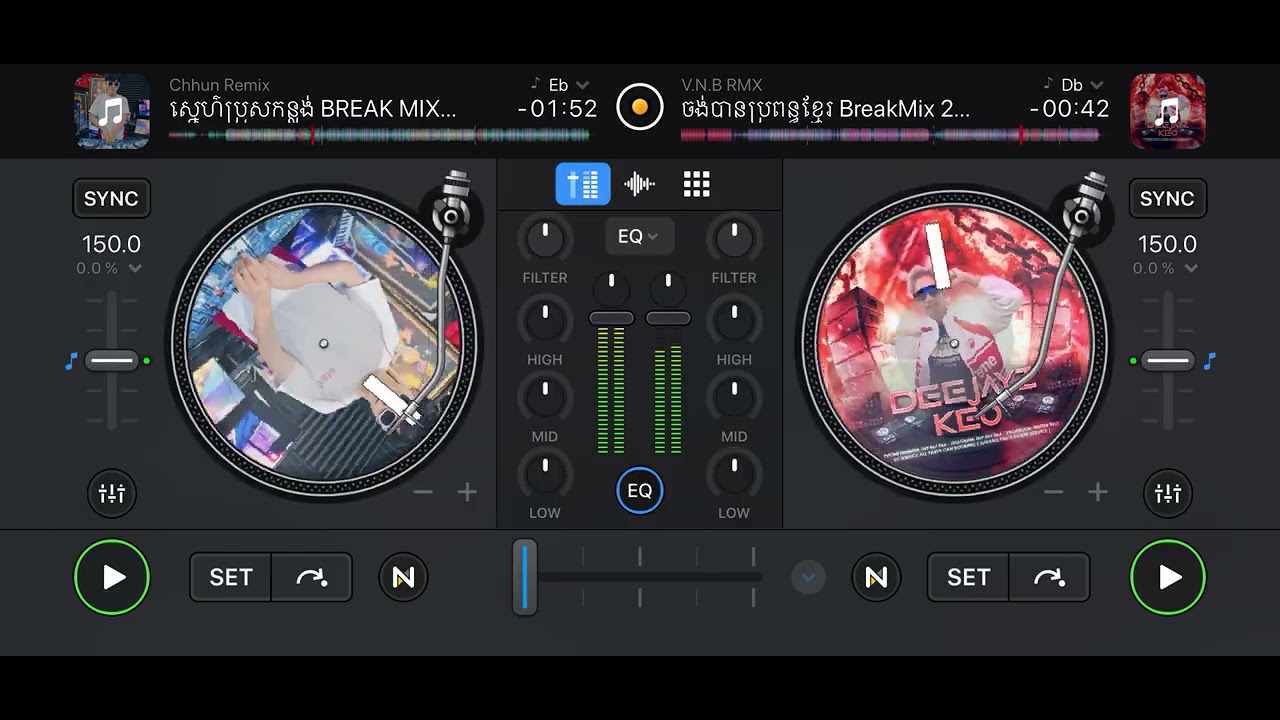Open the right deck track artwork
The width and height of the screenshot is (1280, 720).
[1168, 111]
